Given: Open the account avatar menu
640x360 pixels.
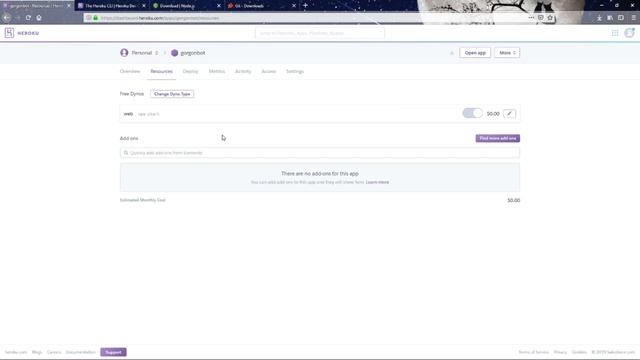Looking at the screenshot, I should click(629, 33).
